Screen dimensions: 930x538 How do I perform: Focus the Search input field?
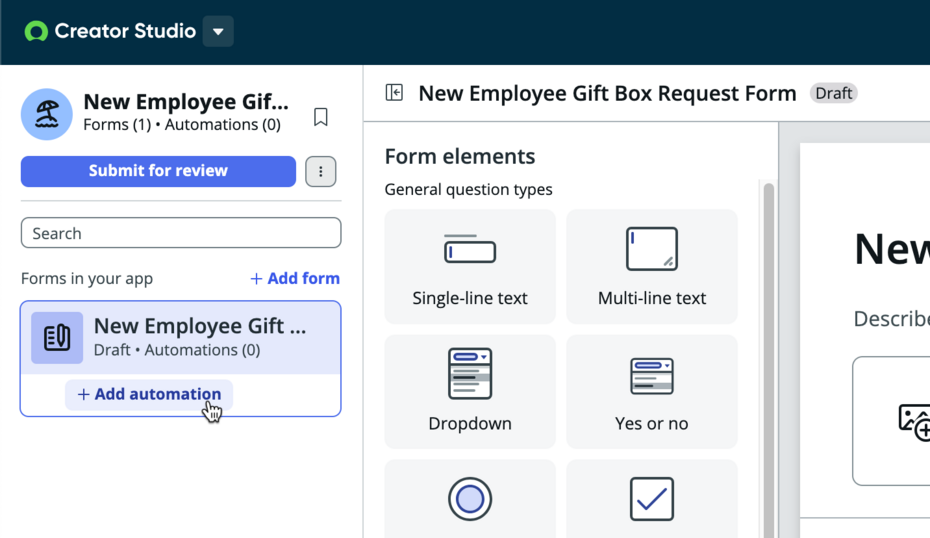pyautogui.click(x=181, y=233)
